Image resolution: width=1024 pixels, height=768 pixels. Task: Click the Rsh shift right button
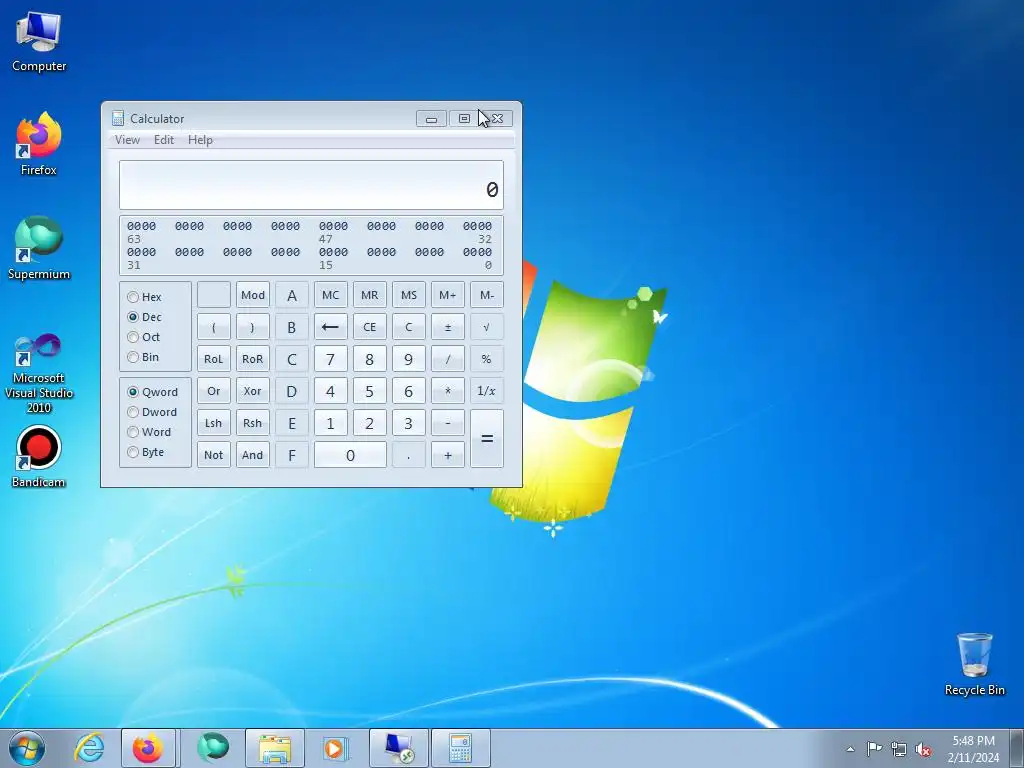253,423
